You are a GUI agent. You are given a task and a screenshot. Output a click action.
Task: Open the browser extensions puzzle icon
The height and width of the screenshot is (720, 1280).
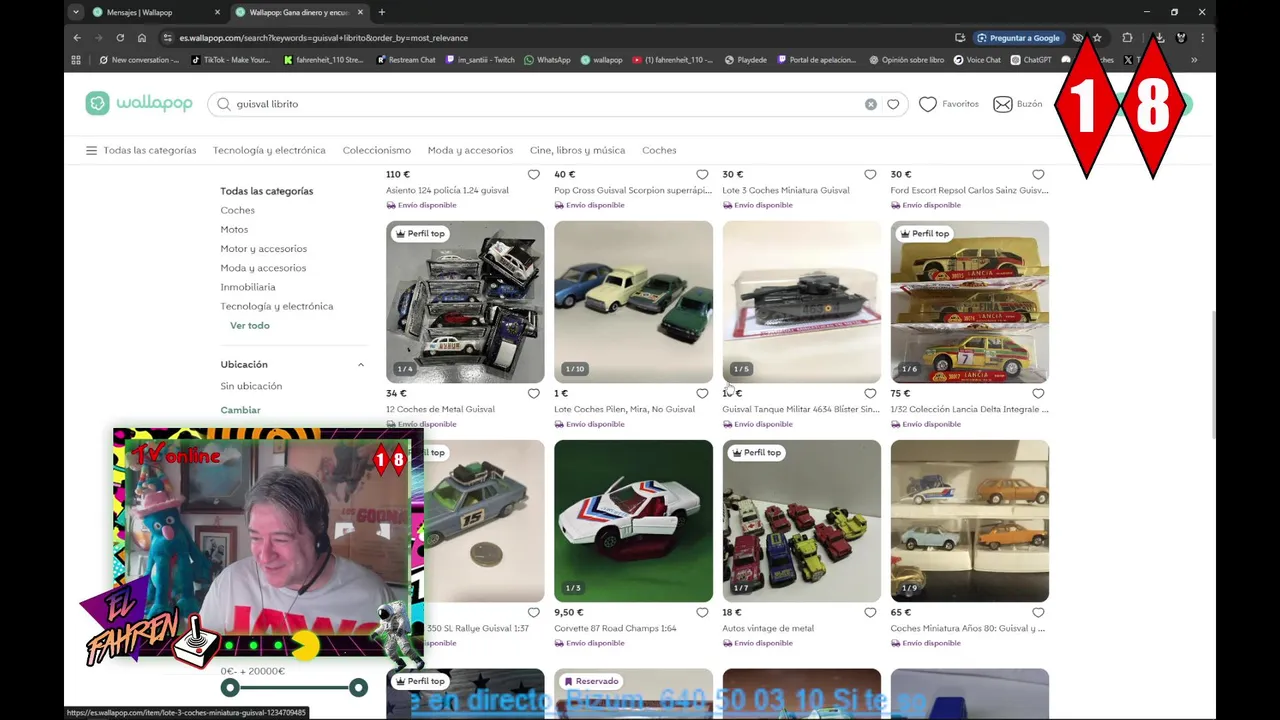pyautogui.click(x=1127, y=38)
